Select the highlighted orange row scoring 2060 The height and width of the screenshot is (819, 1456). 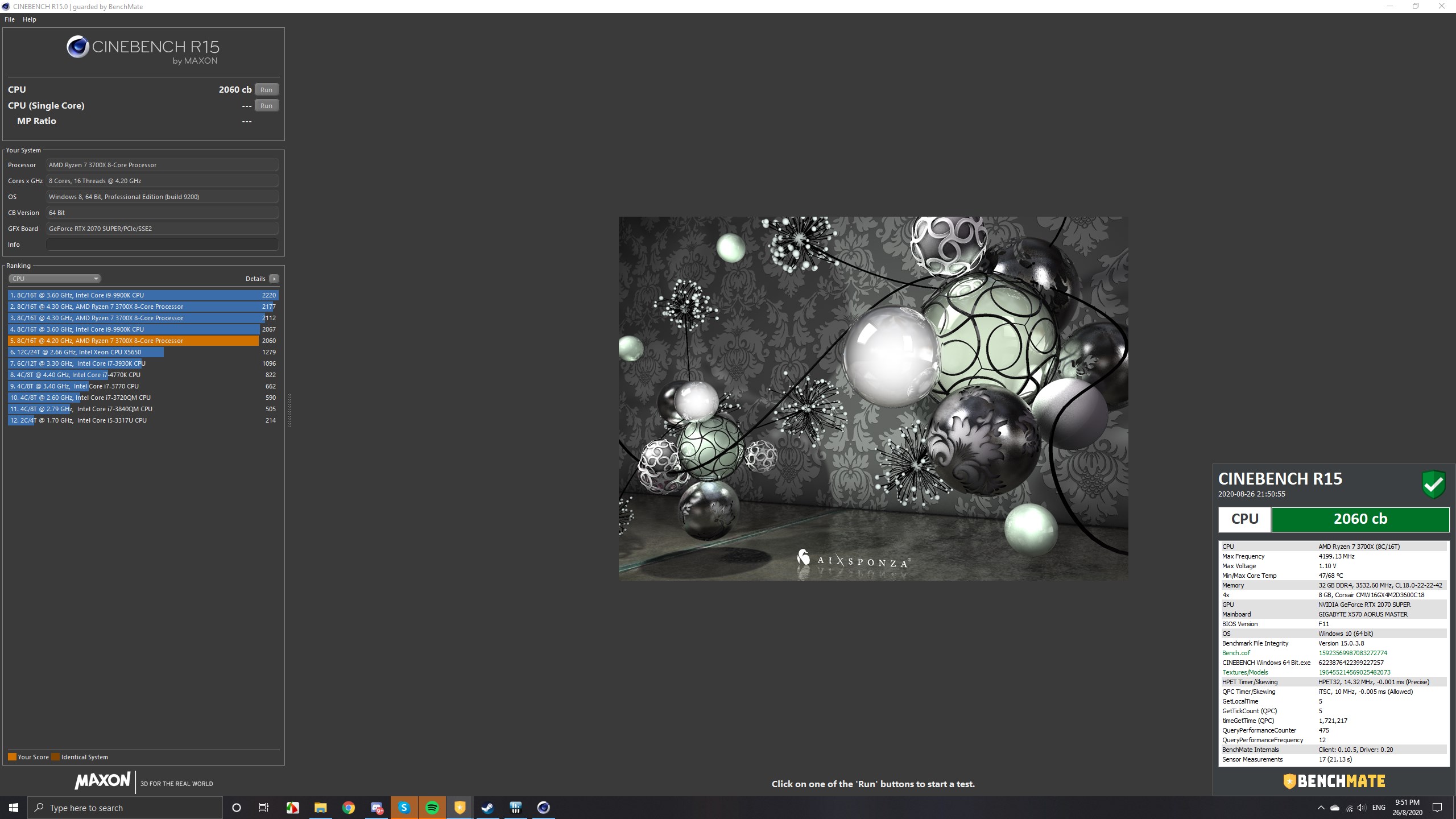pos(143,341)
